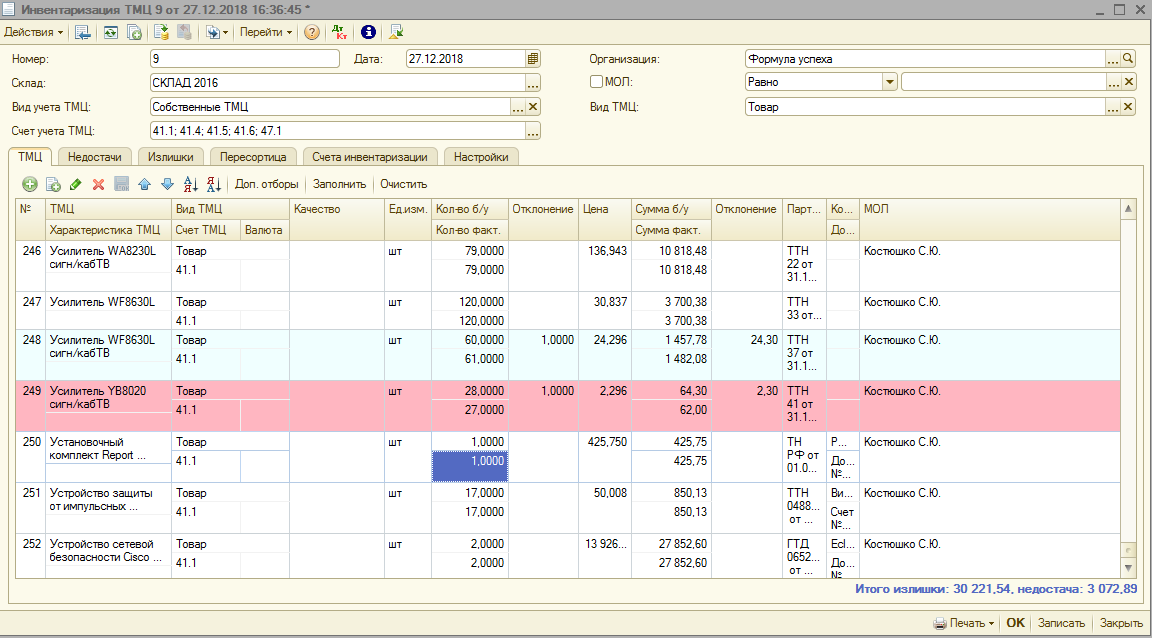Sort rows ascending with А-Я icon
This screenshot has width=1152, height=638.
(x=191, y=184)
